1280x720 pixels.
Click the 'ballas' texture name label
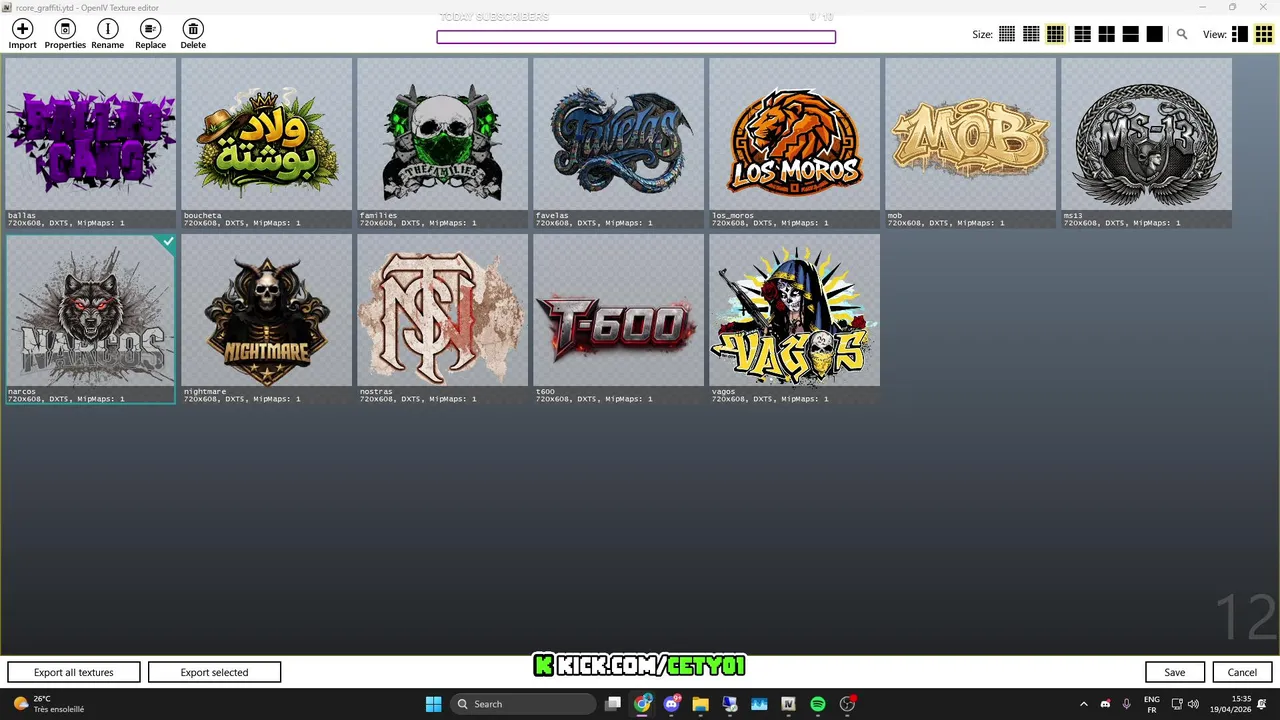point(21,215)
